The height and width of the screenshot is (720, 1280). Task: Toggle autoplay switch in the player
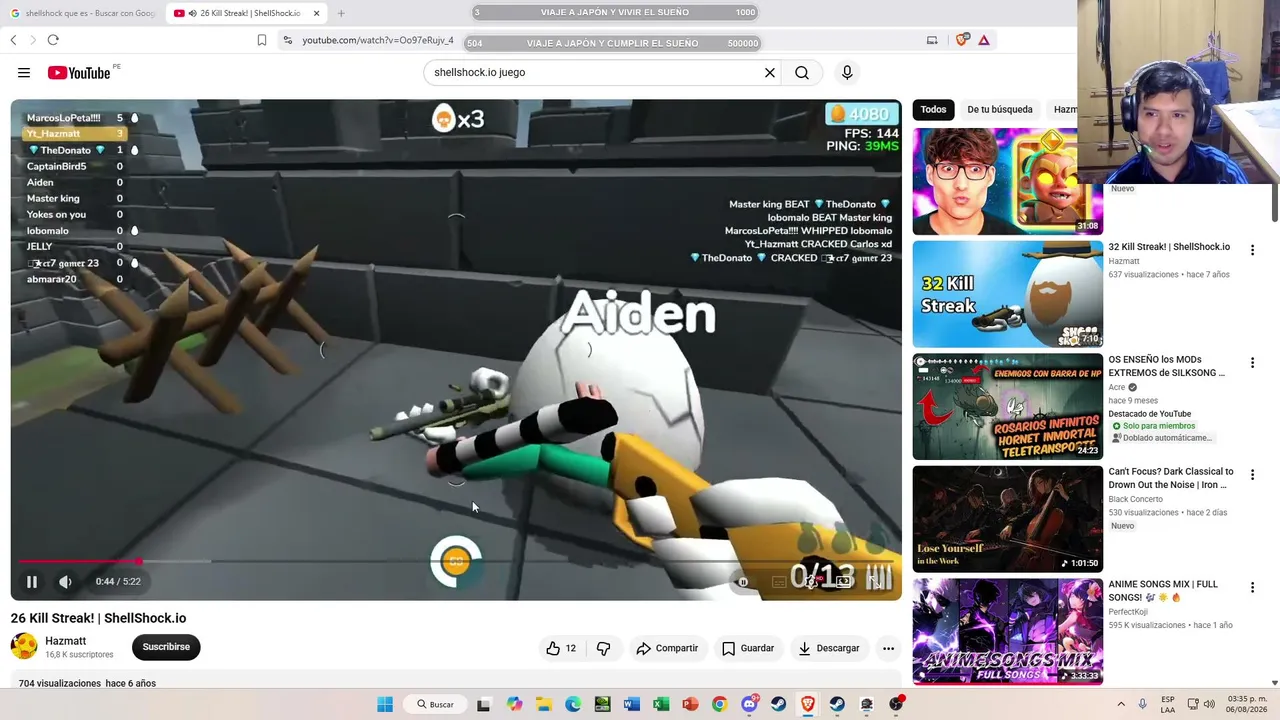coord(742,582)
